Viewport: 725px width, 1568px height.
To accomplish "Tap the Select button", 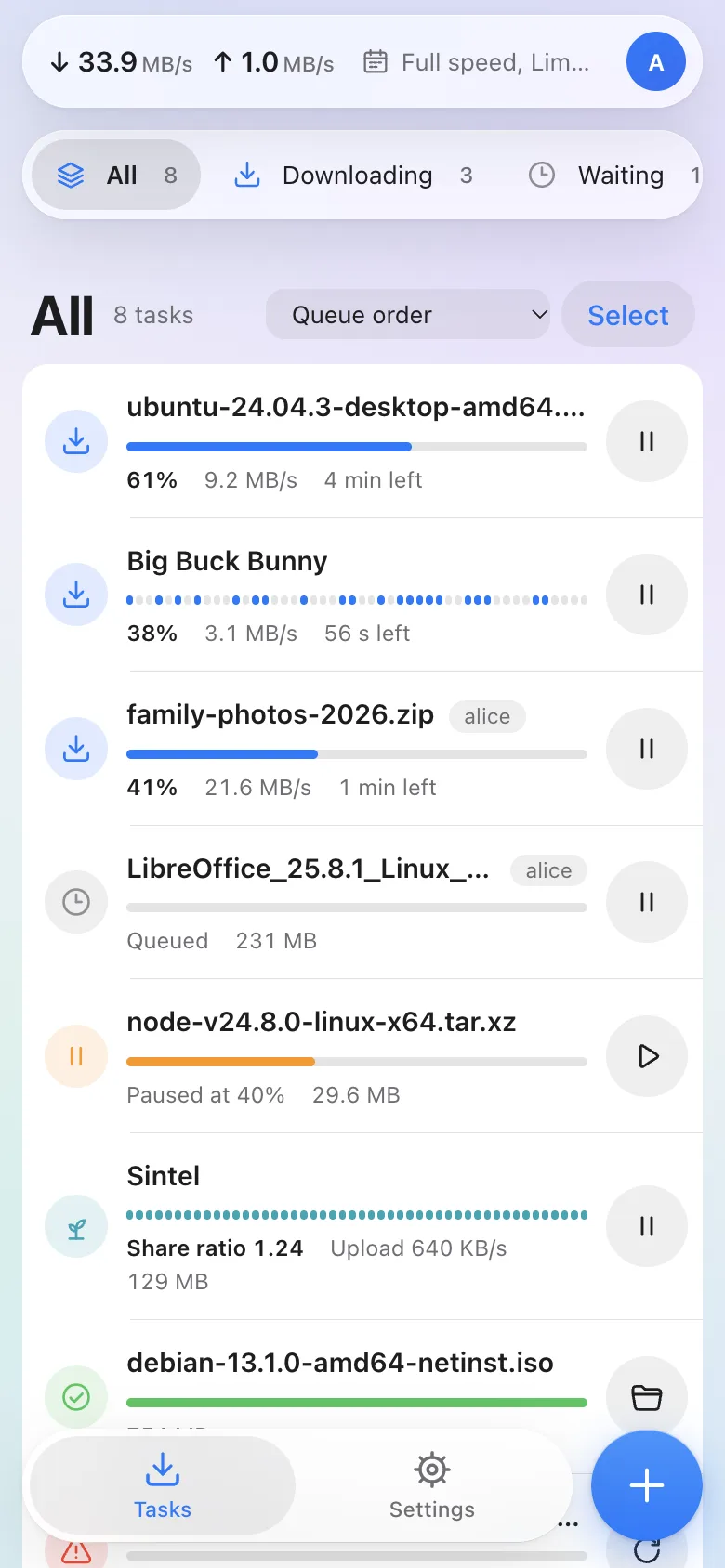I will pyautogui.click(x=628, y=315).
